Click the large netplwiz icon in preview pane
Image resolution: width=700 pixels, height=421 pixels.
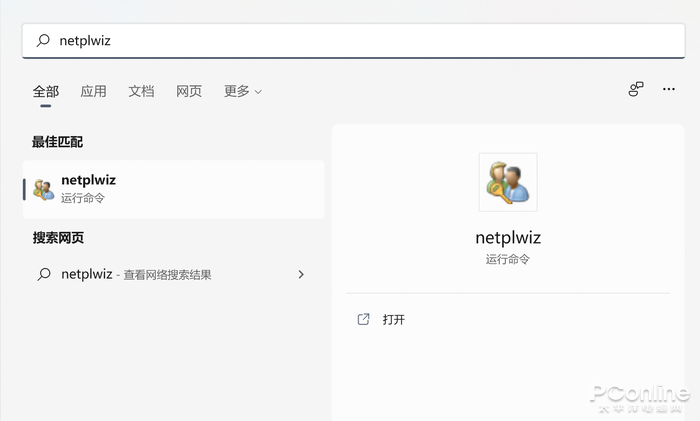(x=508, y=182)
